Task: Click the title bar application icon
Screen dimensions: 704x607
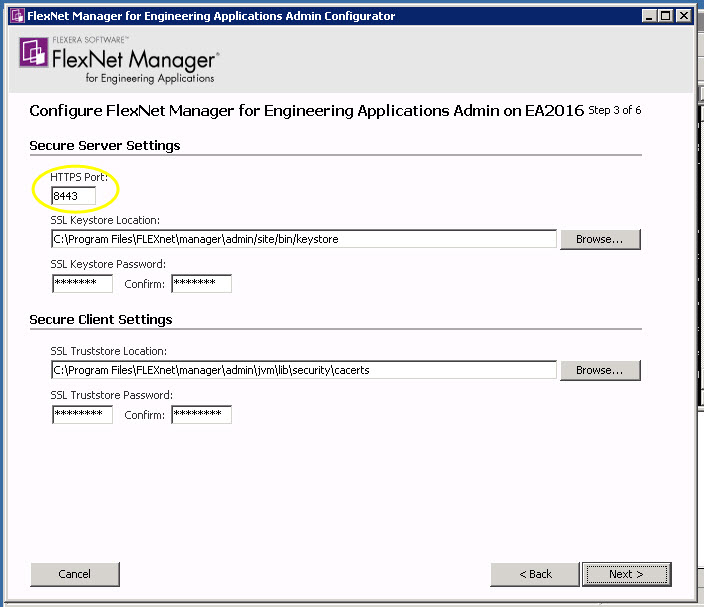Action: tap(18, 16)
